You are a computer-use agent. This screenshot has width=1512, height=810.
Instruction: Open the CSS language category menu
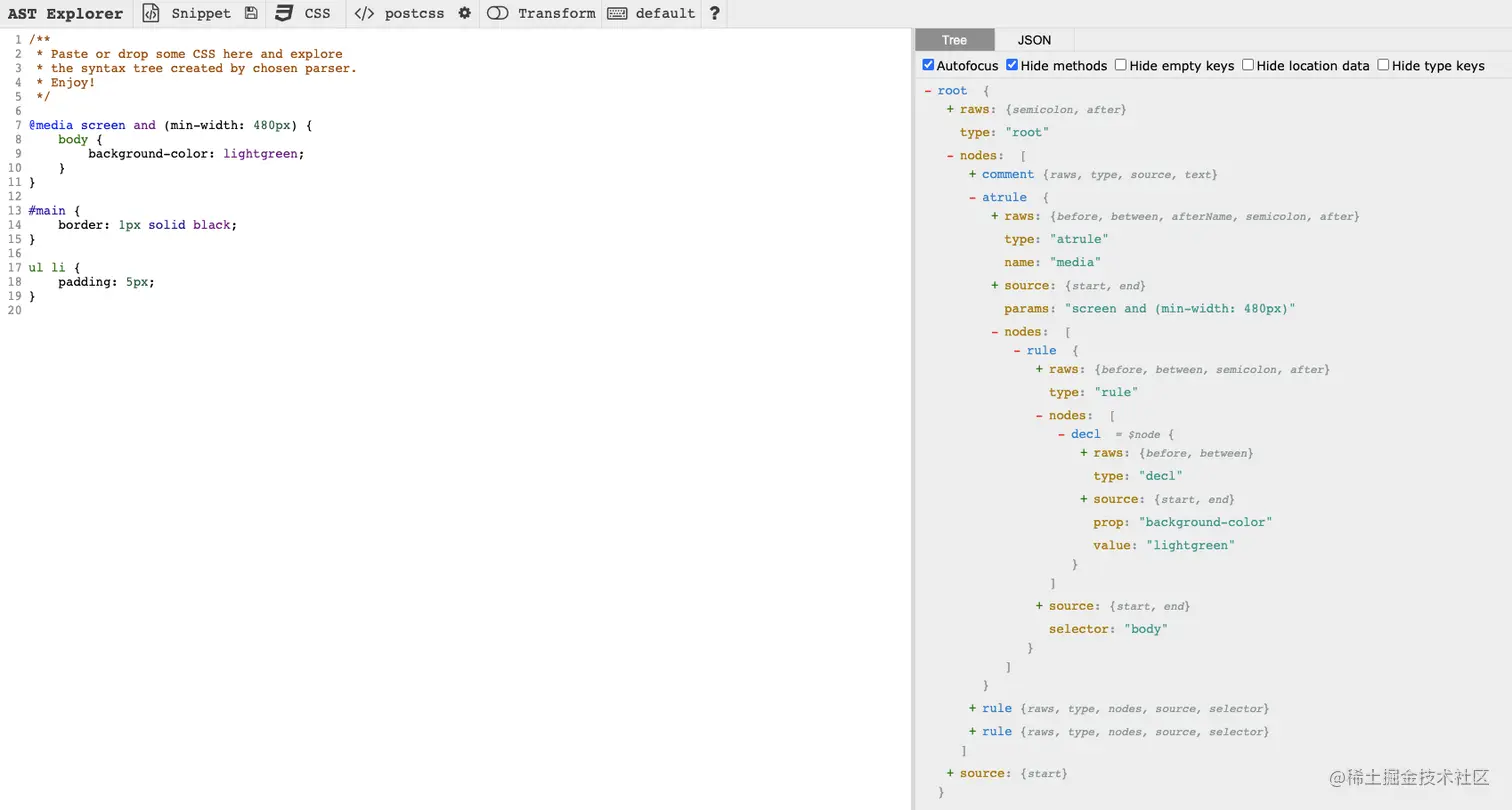(303, 13)
